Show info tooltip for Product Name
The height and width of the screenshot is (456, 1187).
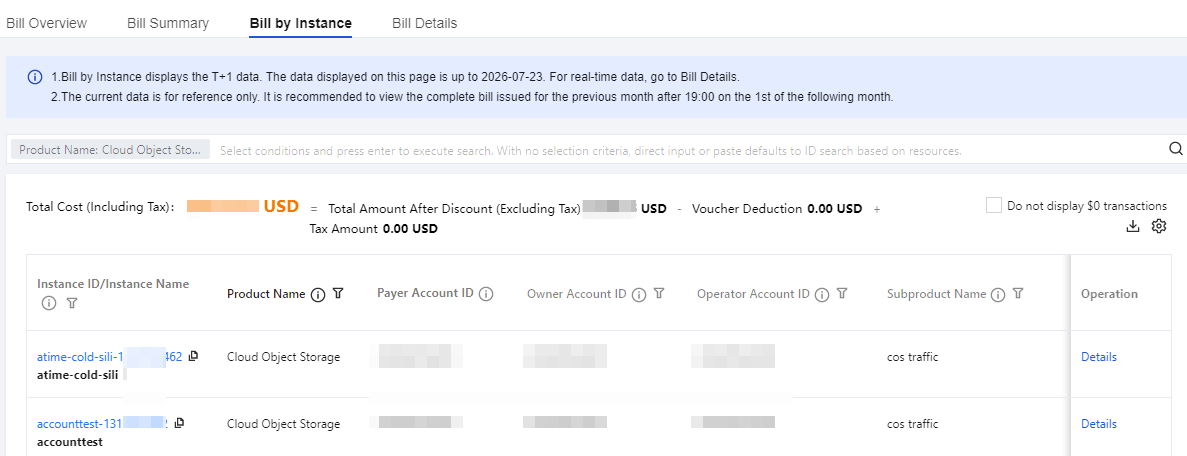pos(319,294)
